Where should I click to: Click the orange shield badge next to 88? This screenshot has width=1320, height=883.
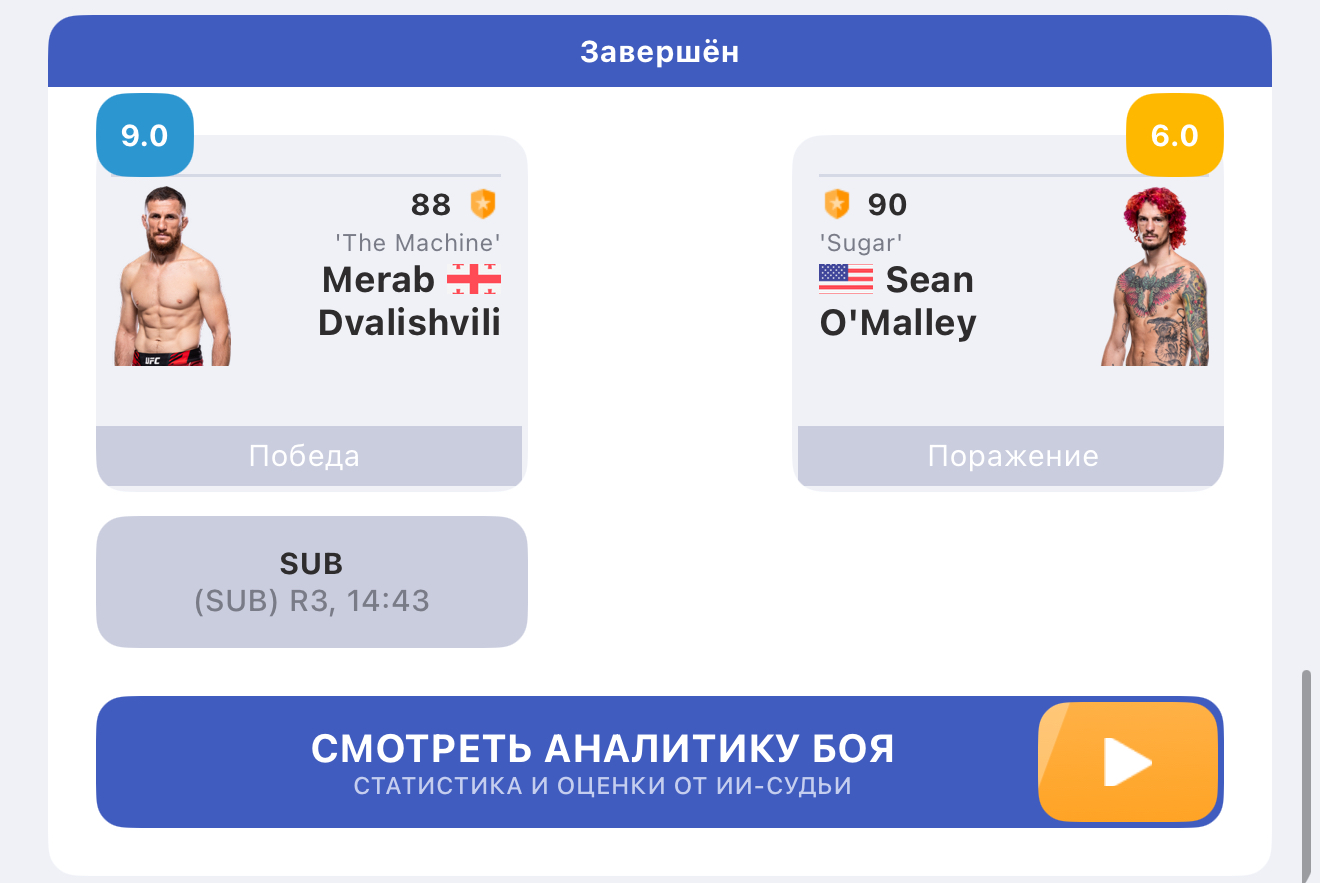click(483, 204)
